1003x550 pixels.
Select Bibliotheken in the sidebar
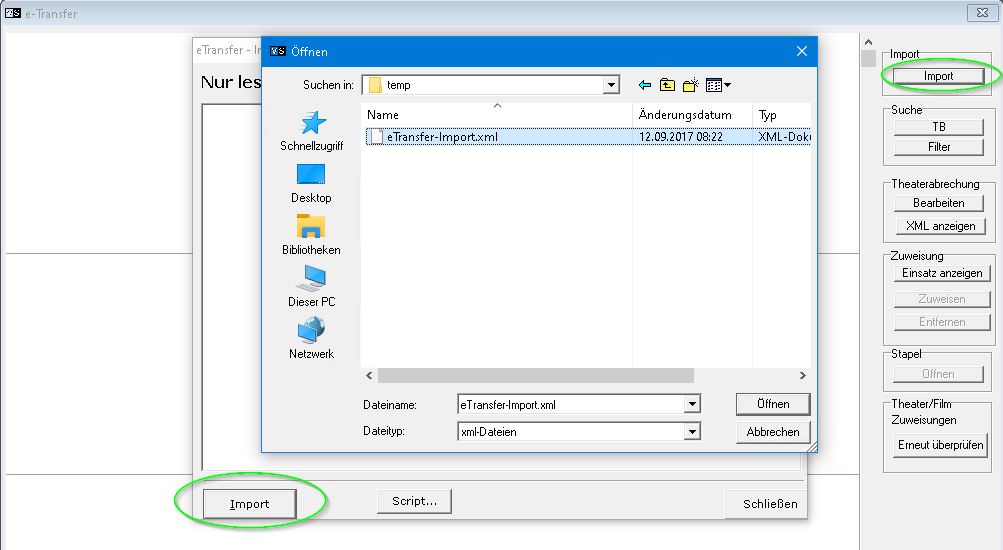click(x=311, y=234)
